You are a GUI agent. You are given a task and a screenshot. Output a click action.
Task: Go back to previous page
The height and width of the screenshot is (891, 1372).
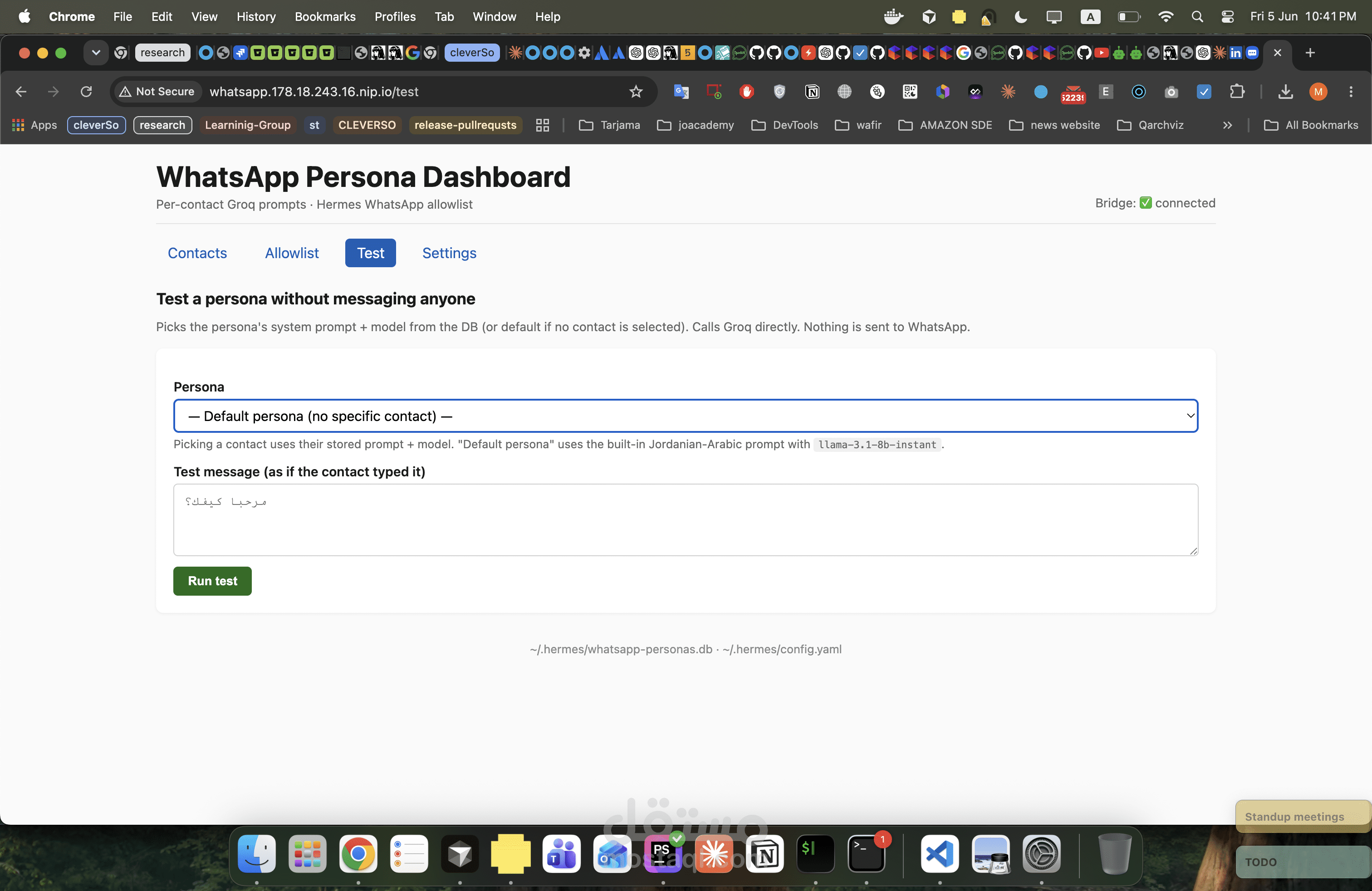coord(21,92)
